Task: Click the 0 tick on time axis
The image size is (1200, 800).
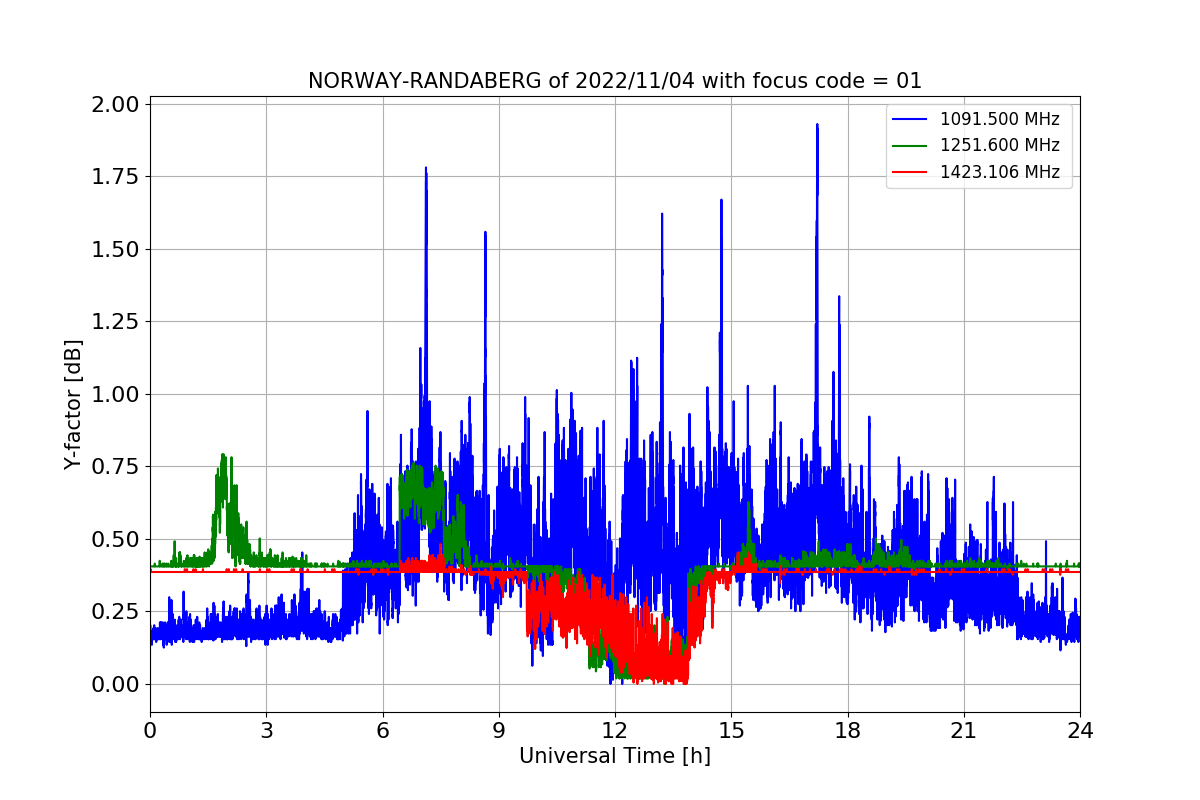Action: (x=150, y=731)
